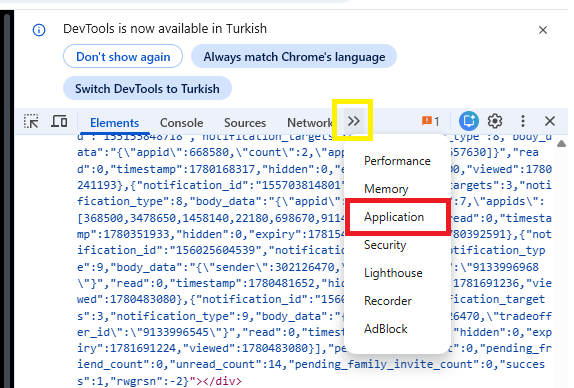The width and height of the screenshot is (574, 388).
Task: Dismiss the language notification banner
Action: coord(543,30)
